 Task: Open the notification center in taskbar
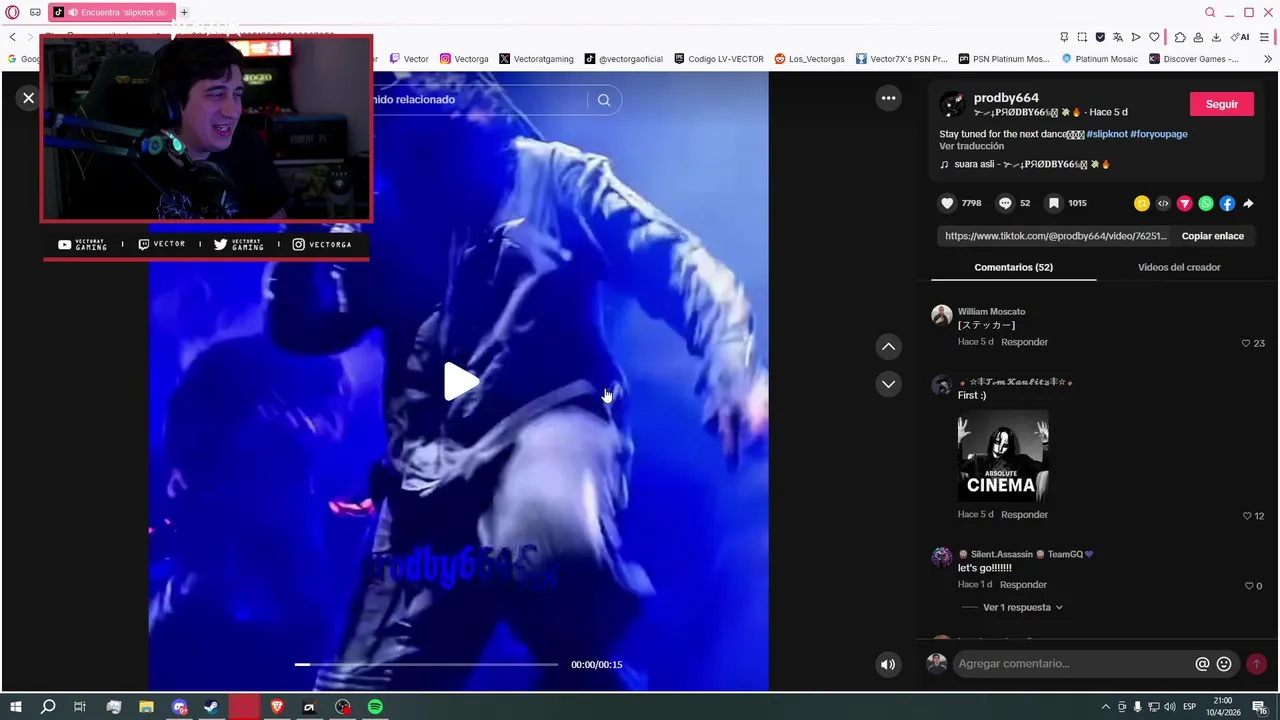click(1259, 707)
